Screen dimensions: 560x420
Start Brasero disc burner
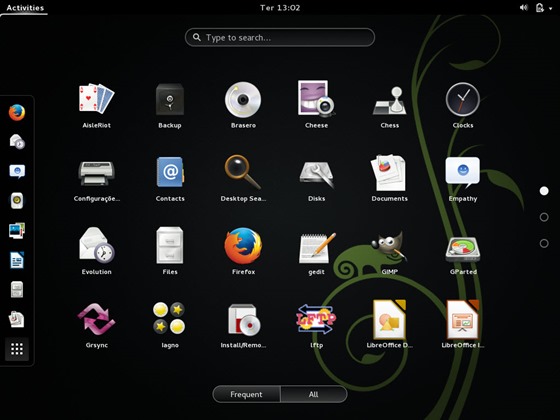click(x=243, y=100)
